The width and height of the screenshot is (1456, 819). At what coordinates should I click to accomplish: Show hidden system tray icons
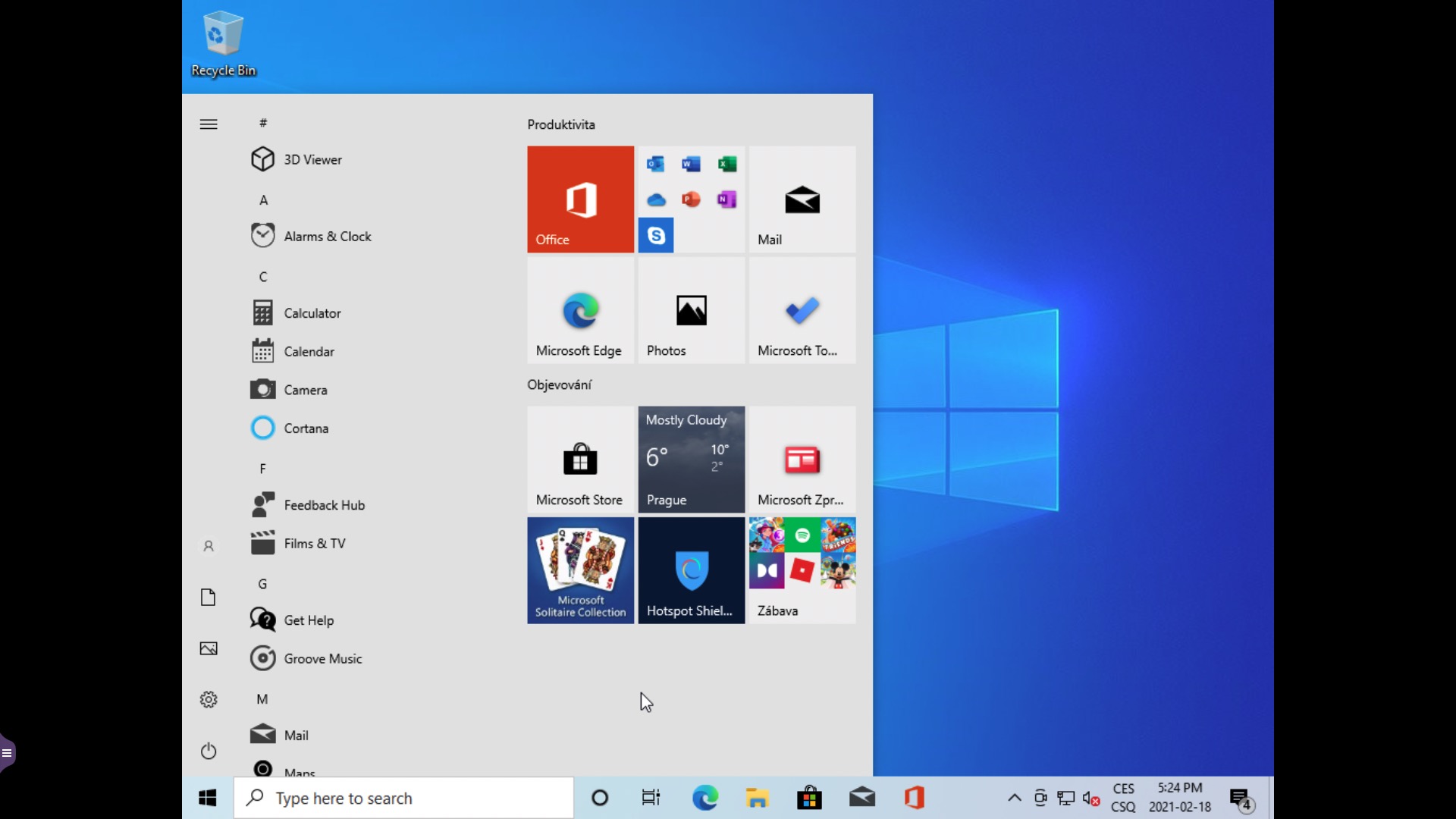(1014, 798)
